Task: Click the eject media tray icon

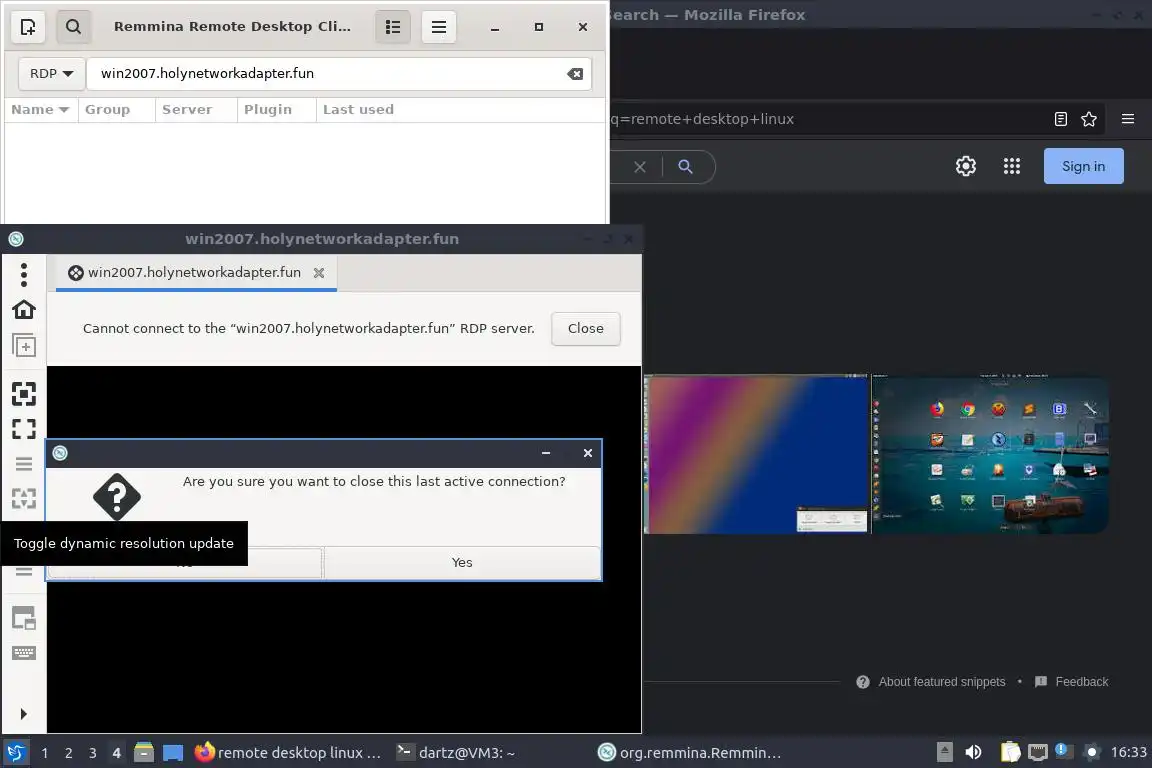Action: pos(945,753)
